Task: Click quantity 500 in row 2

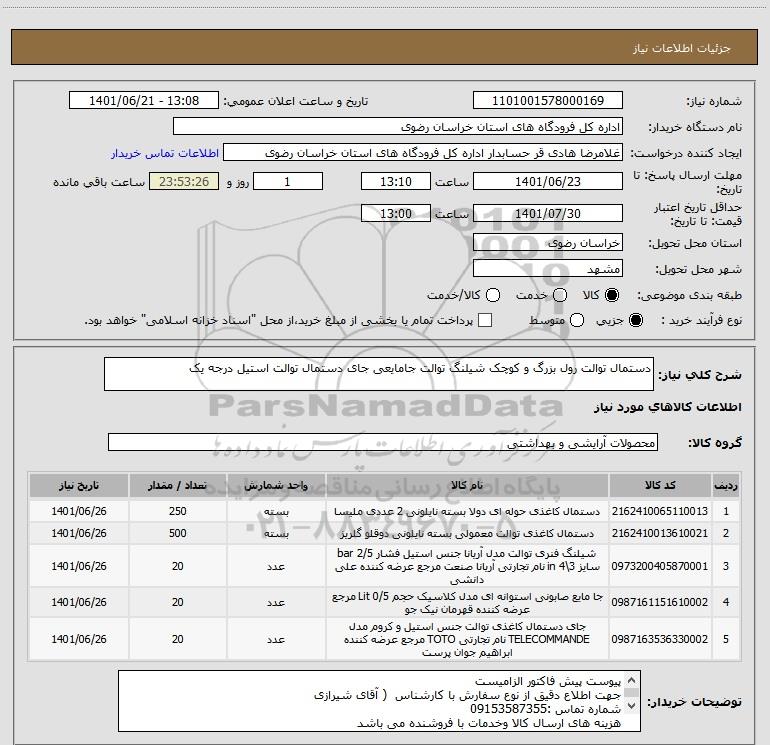Action: point(177,533)
